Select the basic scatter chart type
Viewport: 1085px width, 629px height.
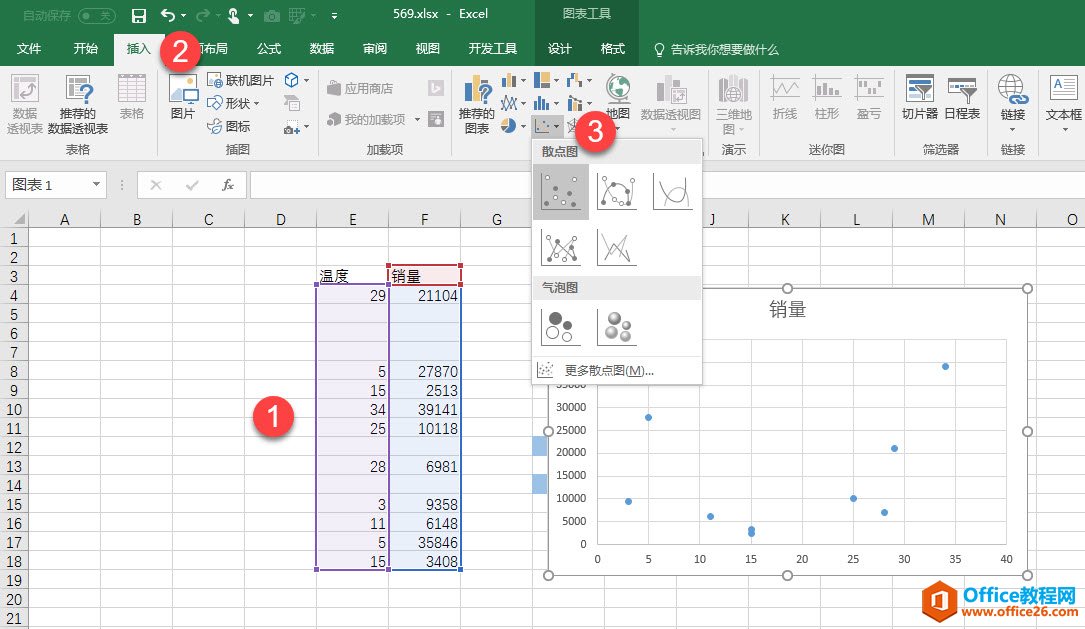(x=560, y=192)
